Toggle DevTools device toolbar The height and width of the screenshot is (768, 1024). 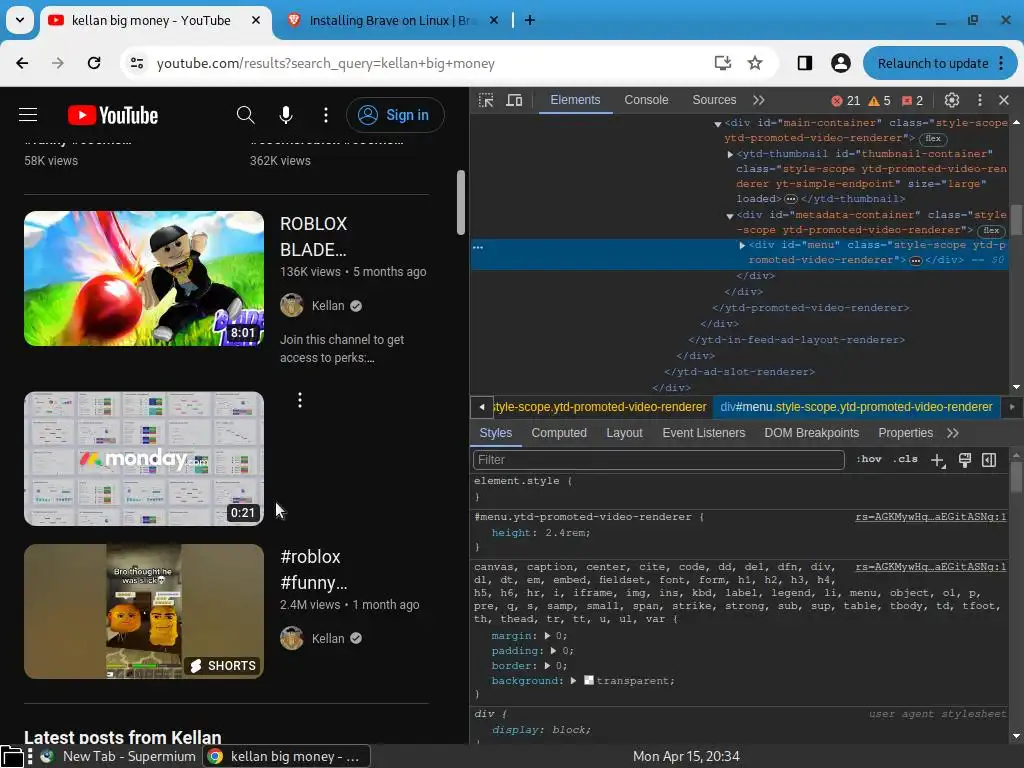pyautogui.click(x=515, y=100)
